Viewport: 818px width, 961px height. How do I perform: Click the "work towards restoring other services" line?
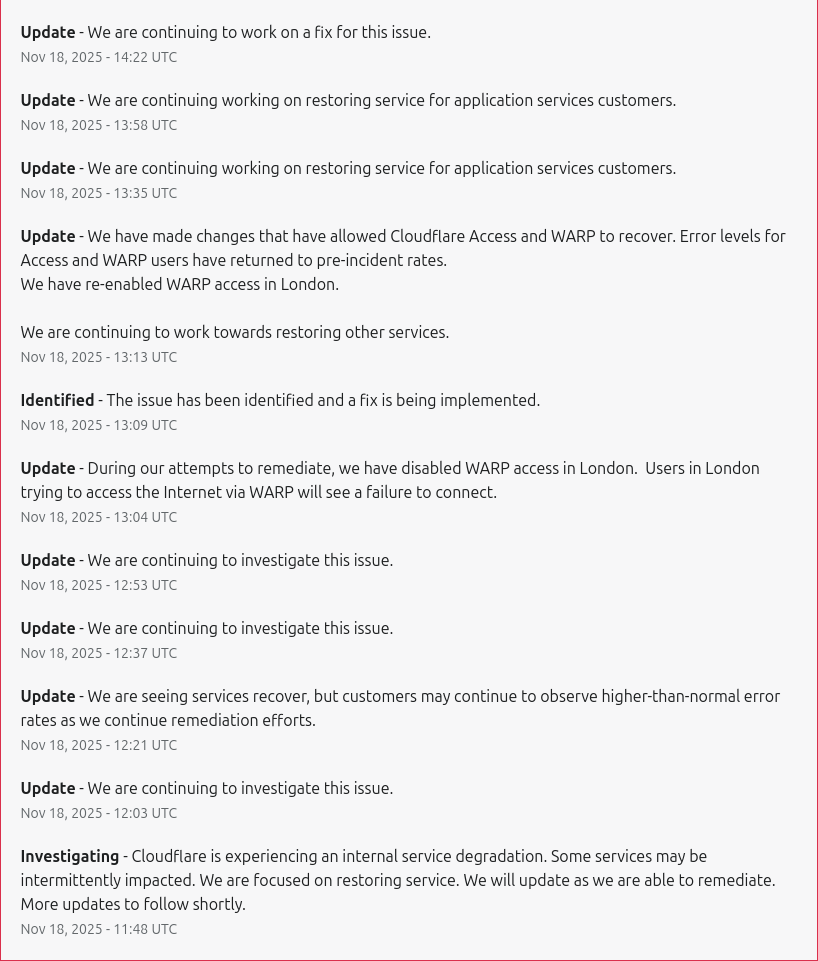235,332
